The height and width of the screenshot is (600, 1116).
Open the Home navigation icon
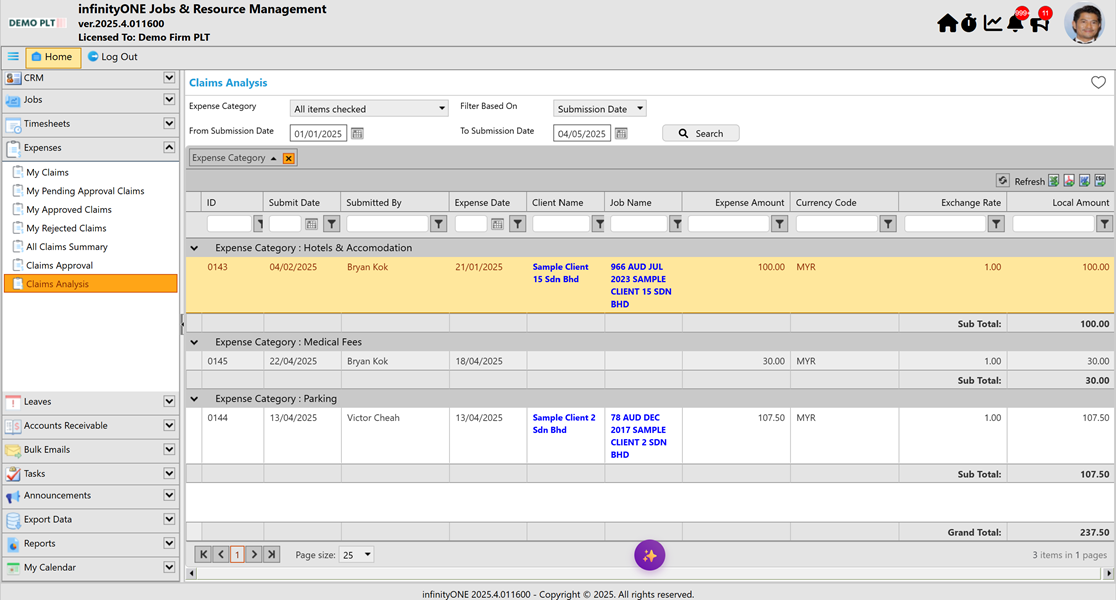947,22
